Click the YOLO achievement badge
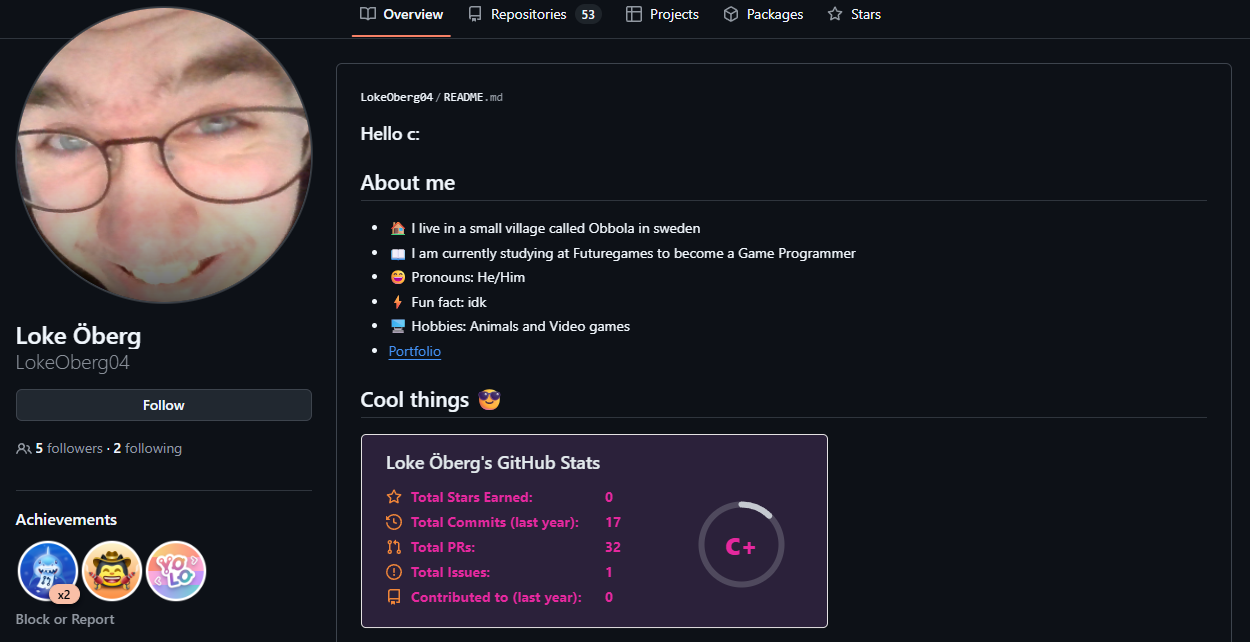Screen dimensions: 1250x642 [x=176, y=571]
